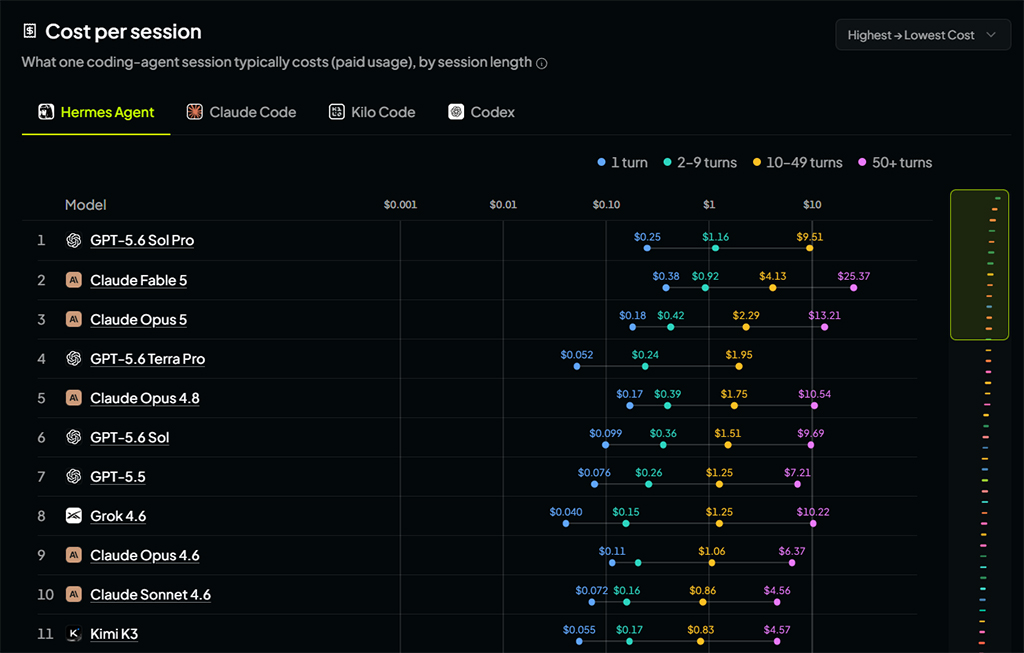Click the $0.055 data point for Kimi K3
Viewport: 1024px width, 653px height.
click(x=579, y=641)
